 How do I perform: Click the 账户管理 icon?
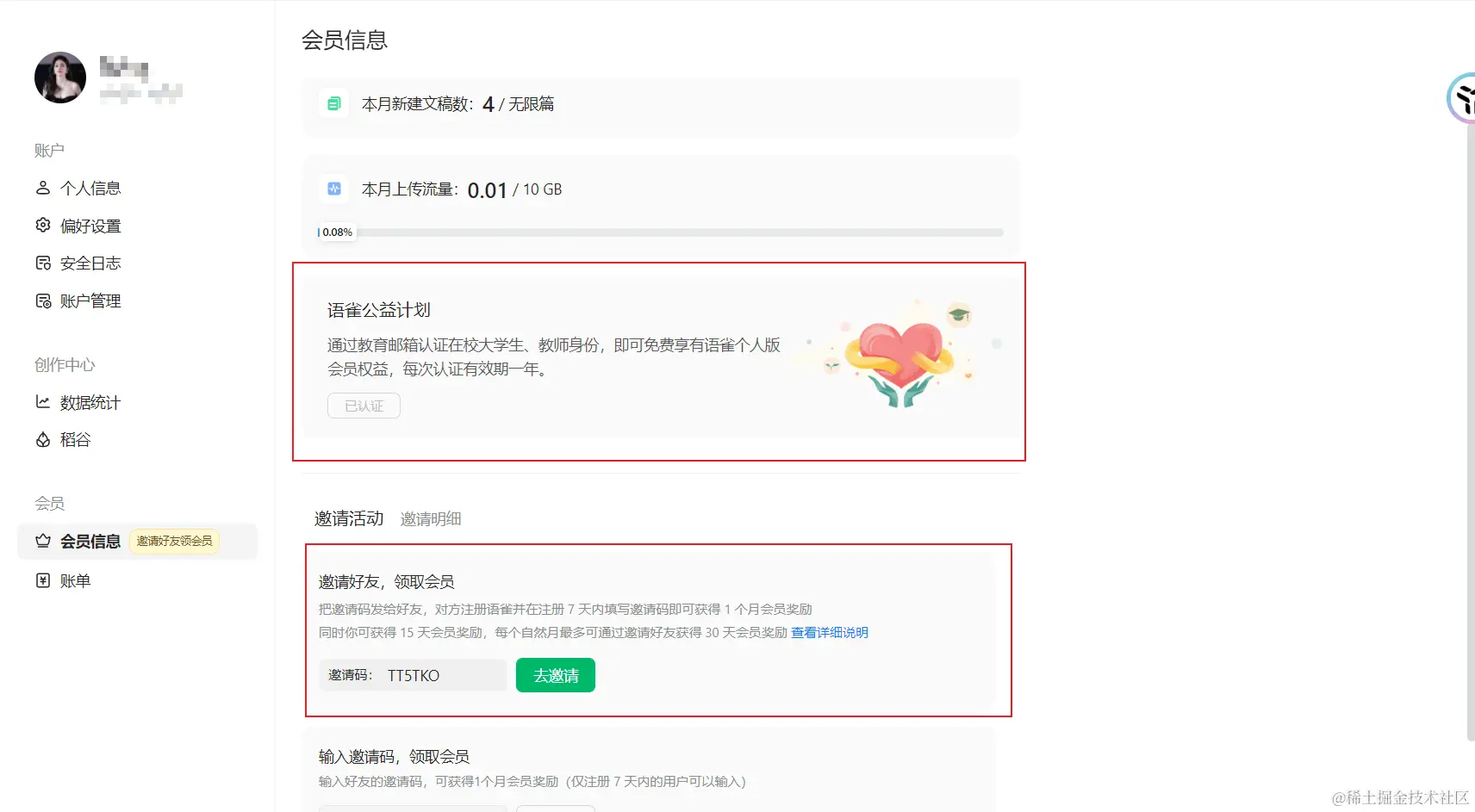(43, 301)
